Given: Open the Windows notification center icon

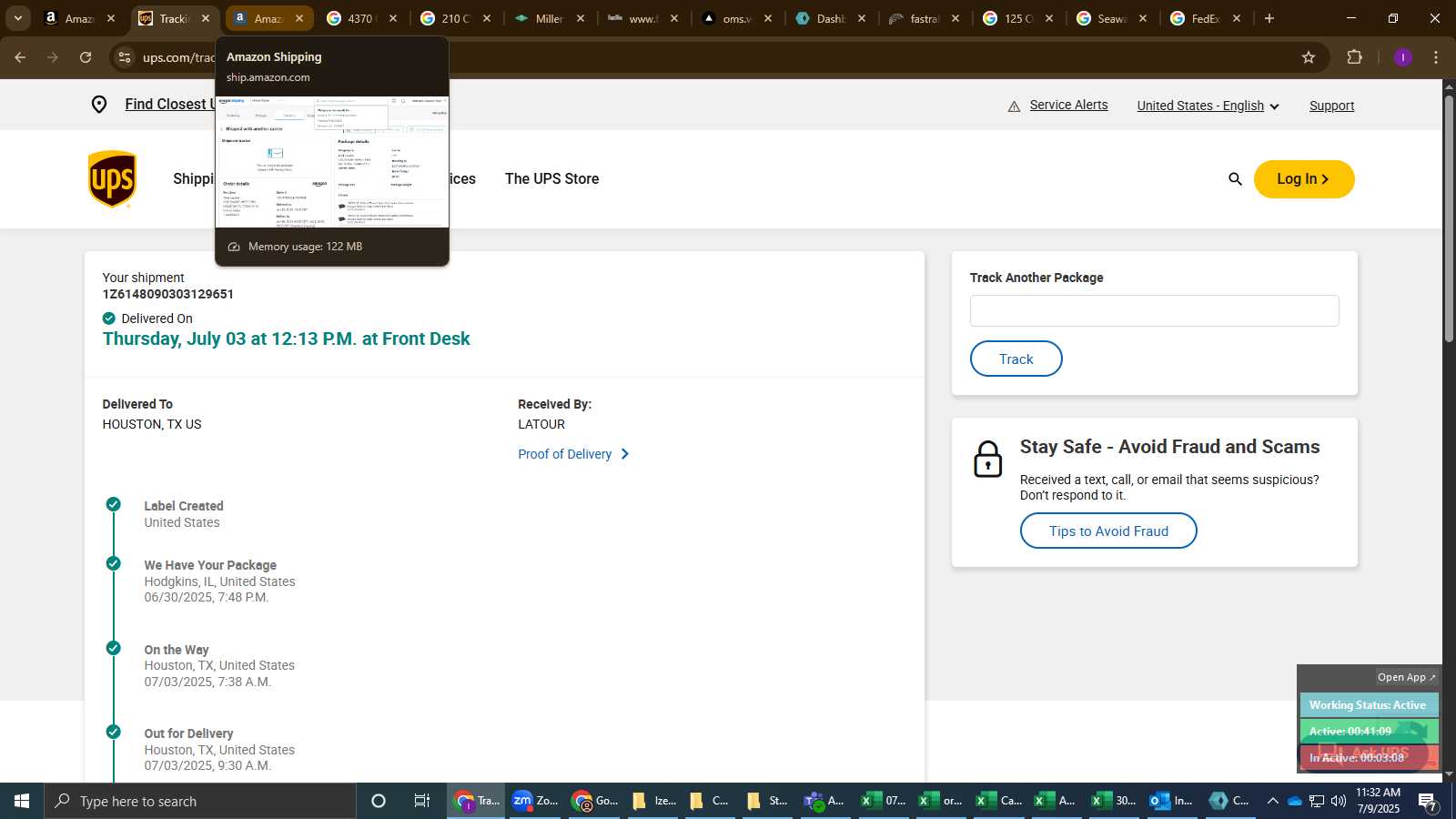Looking at the screenshot, I should (1427, 802).
